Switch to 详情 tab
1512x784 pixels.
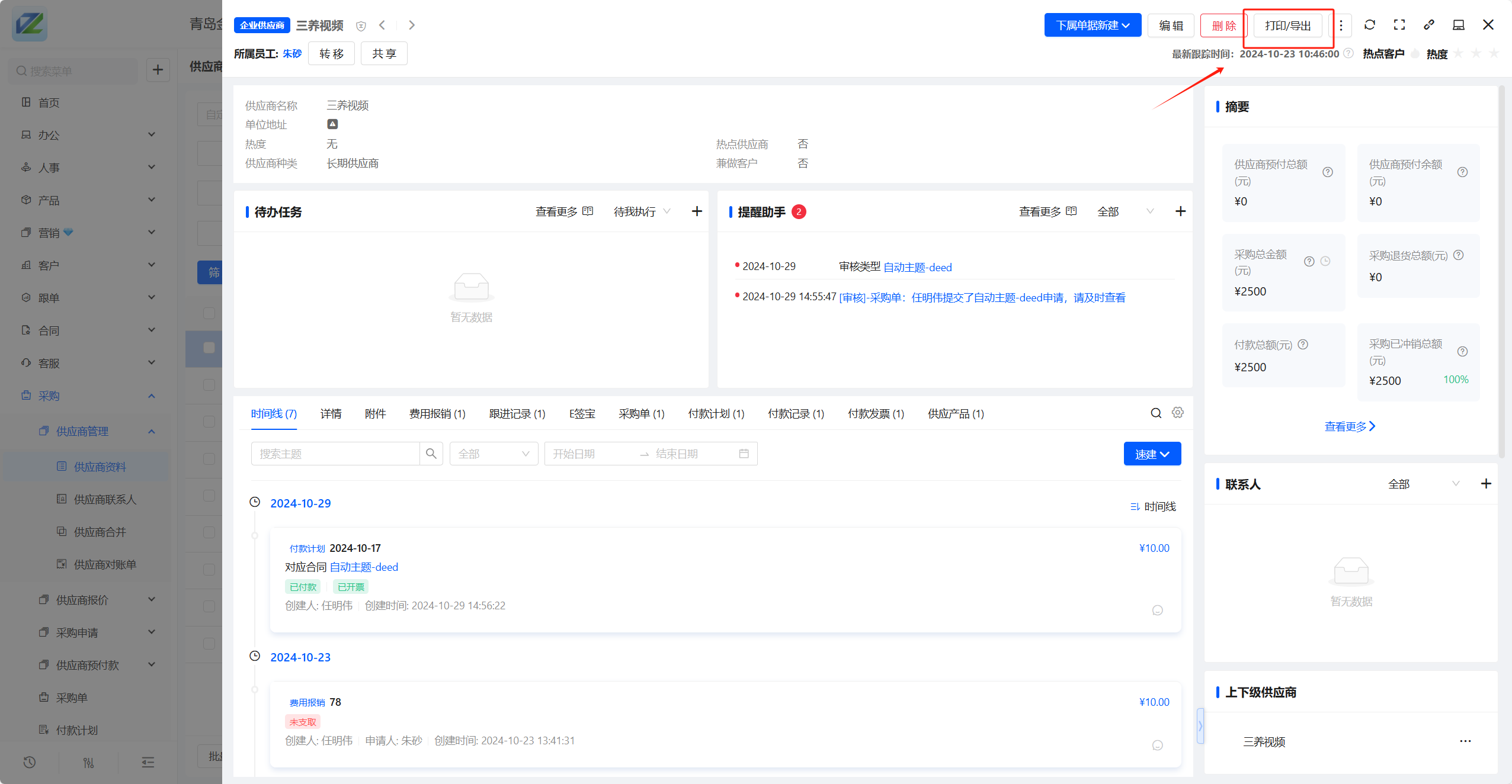pos(331,413)
